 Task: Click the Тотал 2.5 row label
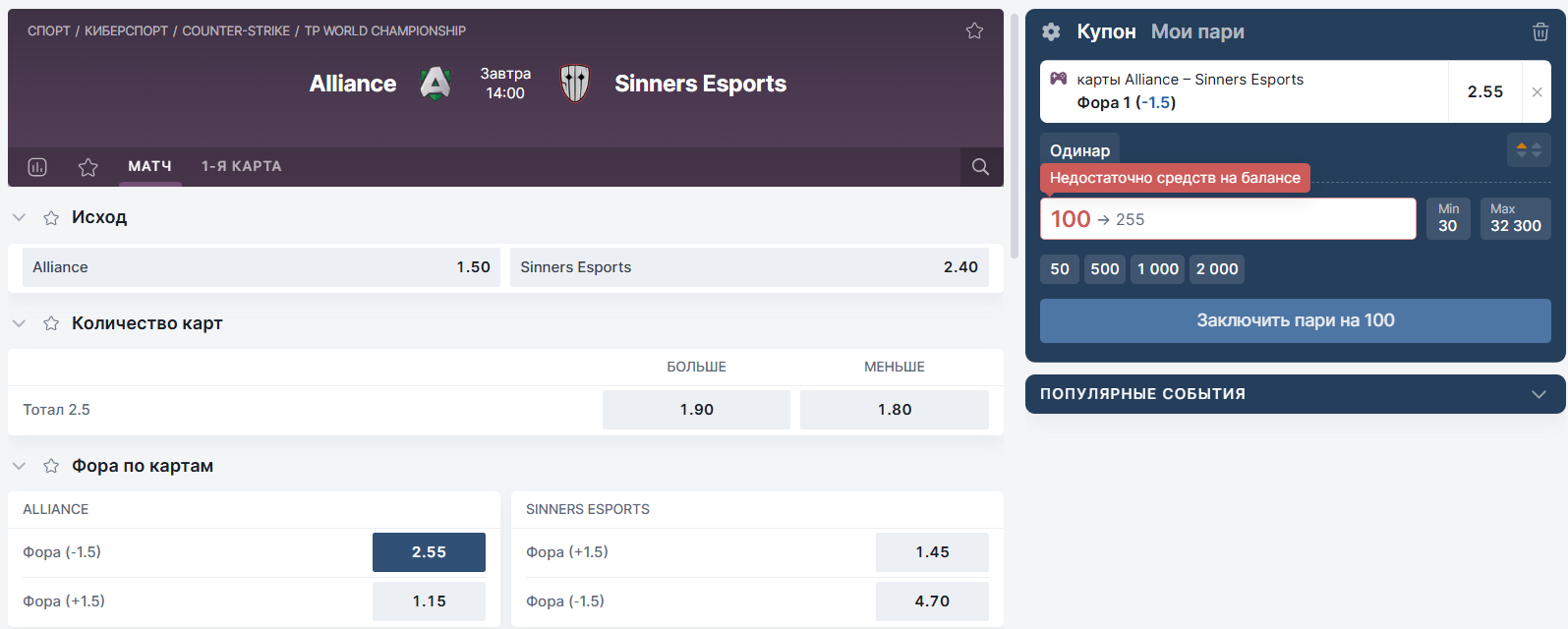coord(57,410)
